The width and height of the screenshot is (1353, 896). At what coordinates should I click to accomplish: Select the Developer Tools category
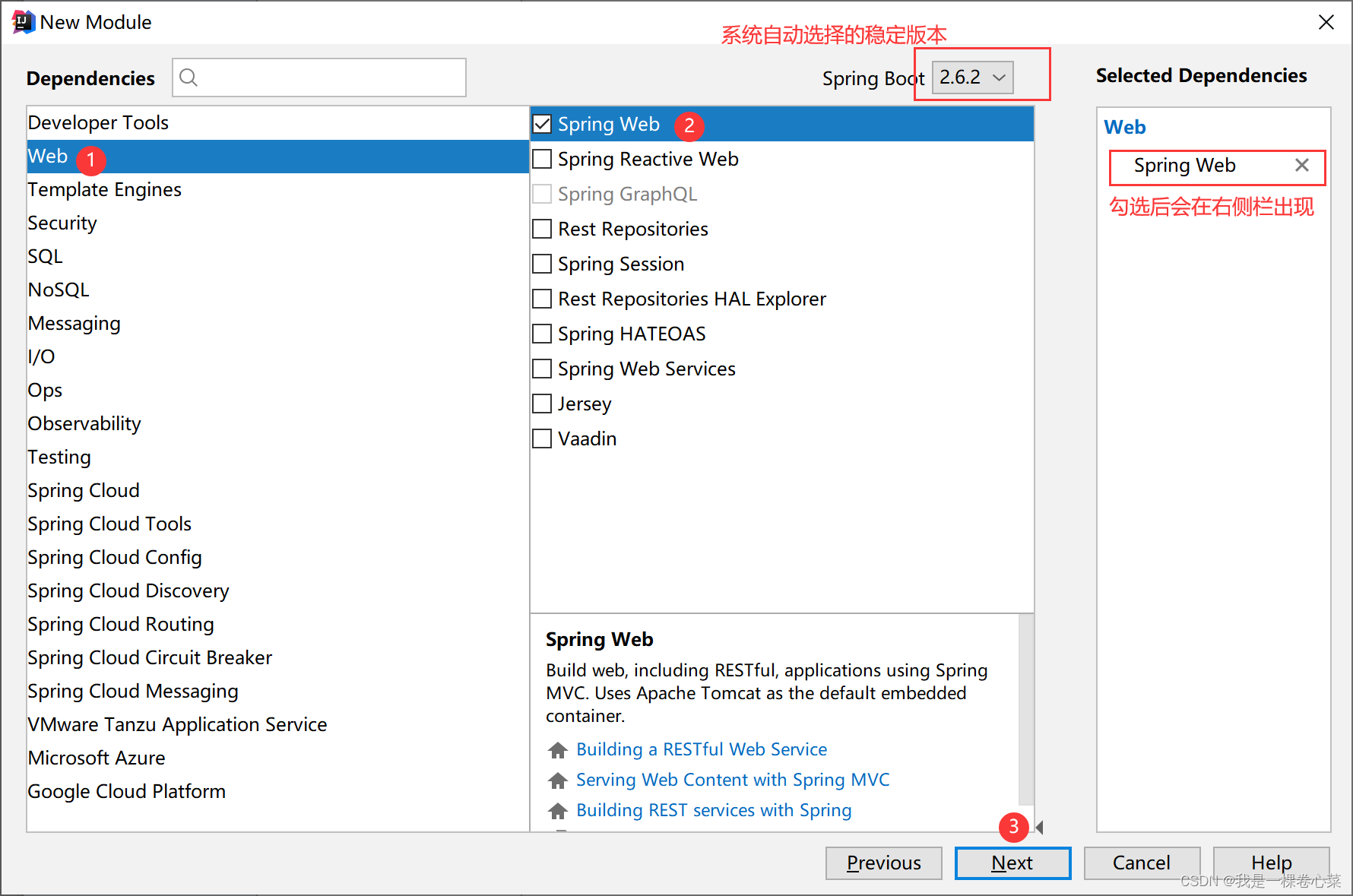pos(277,122)
